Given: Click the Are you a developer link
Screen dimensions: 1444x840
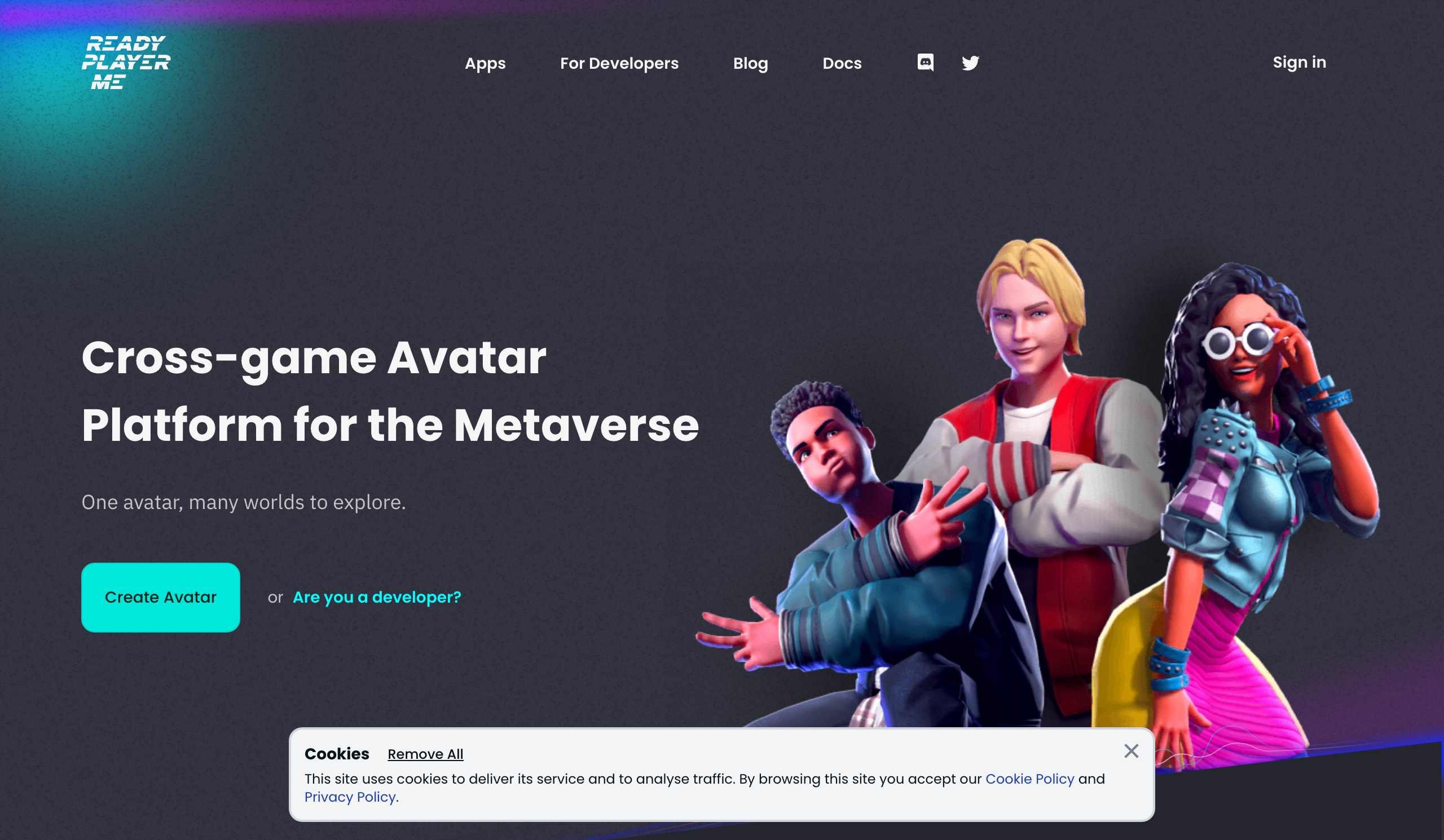Looking at the screenshot, I should pos(376,597).
